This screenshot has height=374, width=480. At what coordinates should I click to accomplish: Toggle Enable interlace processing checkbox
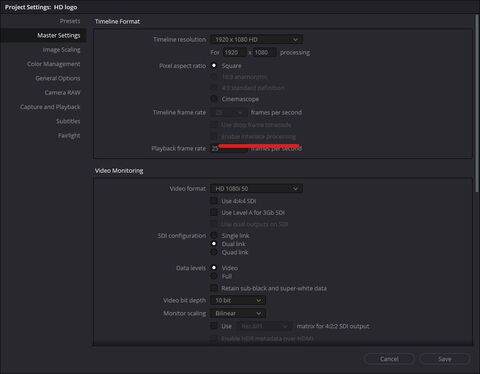pos(214,136)
